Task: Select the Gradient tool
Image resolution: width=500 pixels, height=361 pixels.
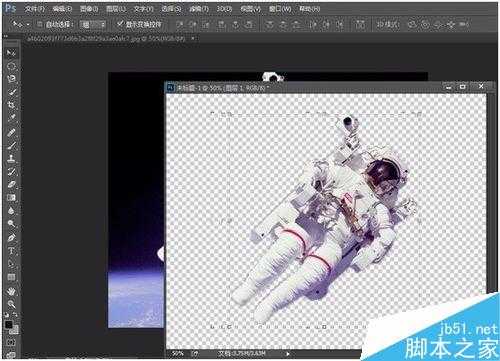Action: pyautogui.click(x=11, y=197)
